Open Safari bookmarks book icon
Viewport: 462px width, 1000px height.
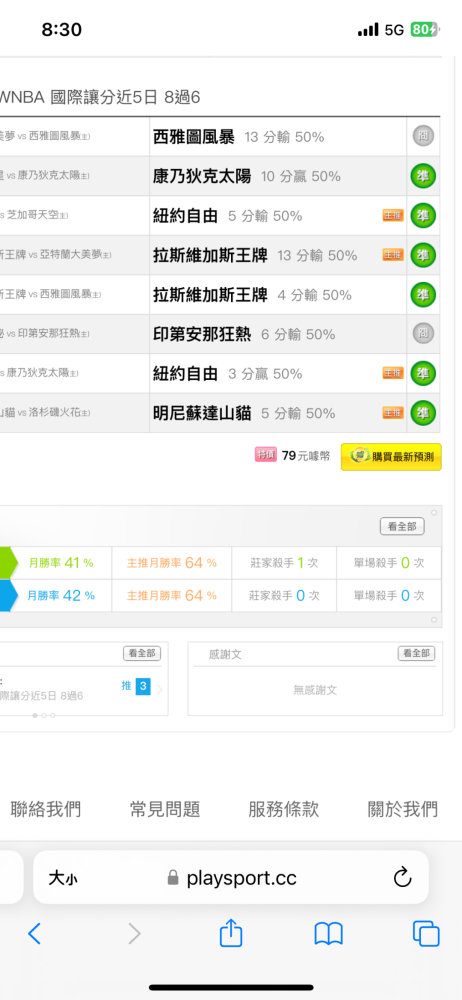(329, 934)
